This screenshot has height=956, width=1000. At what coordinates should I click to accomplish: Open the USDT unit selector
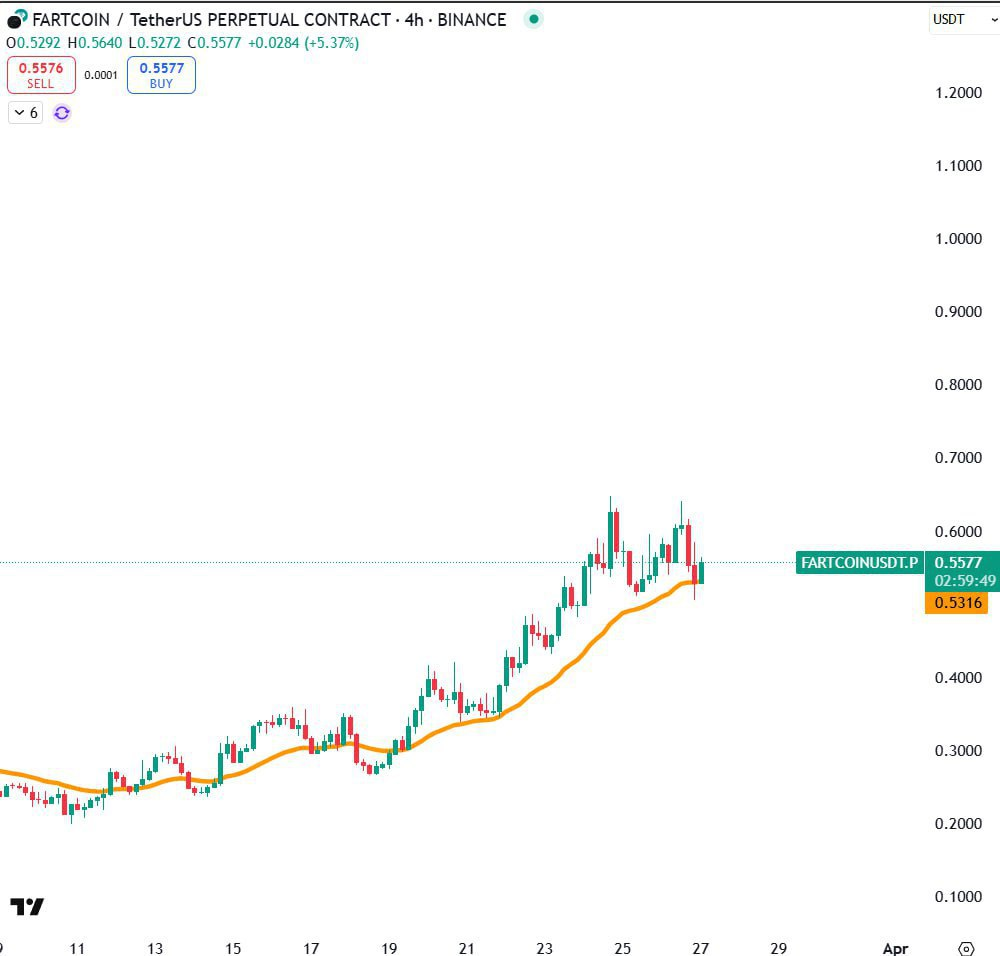(x=946, y=19)
